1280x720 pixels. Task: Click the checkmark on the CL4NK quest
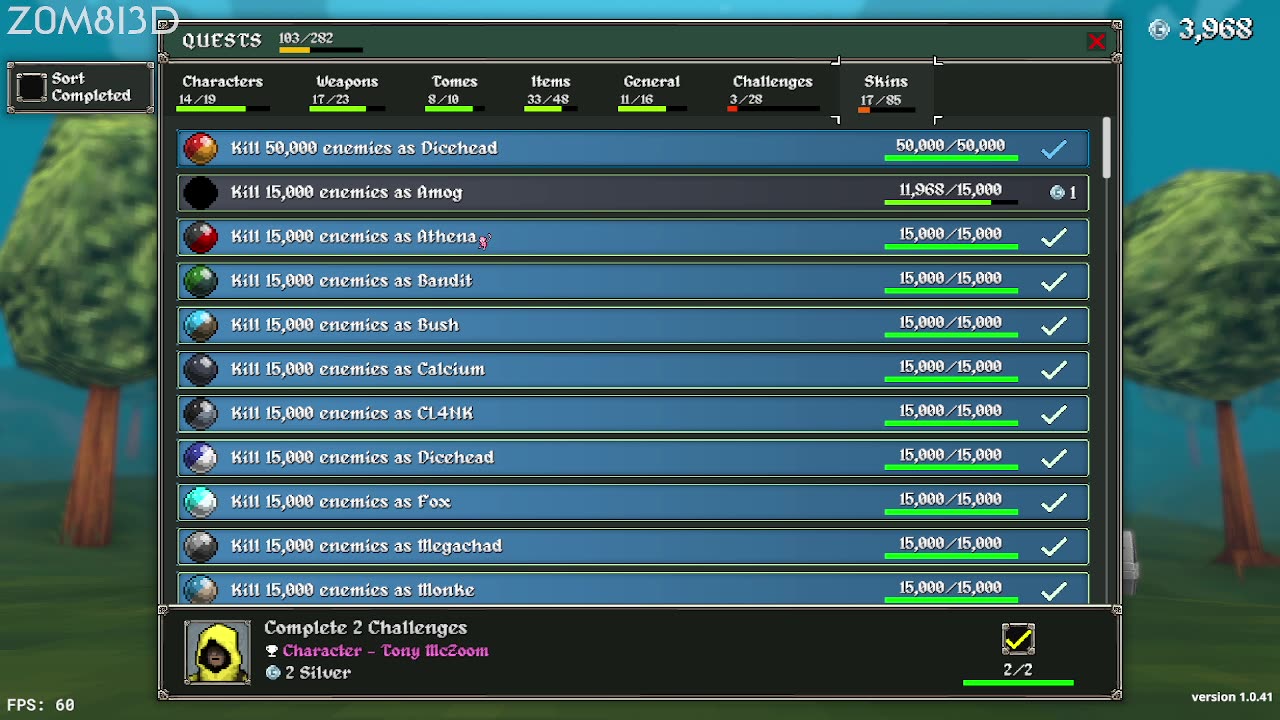coord(1054,413)
